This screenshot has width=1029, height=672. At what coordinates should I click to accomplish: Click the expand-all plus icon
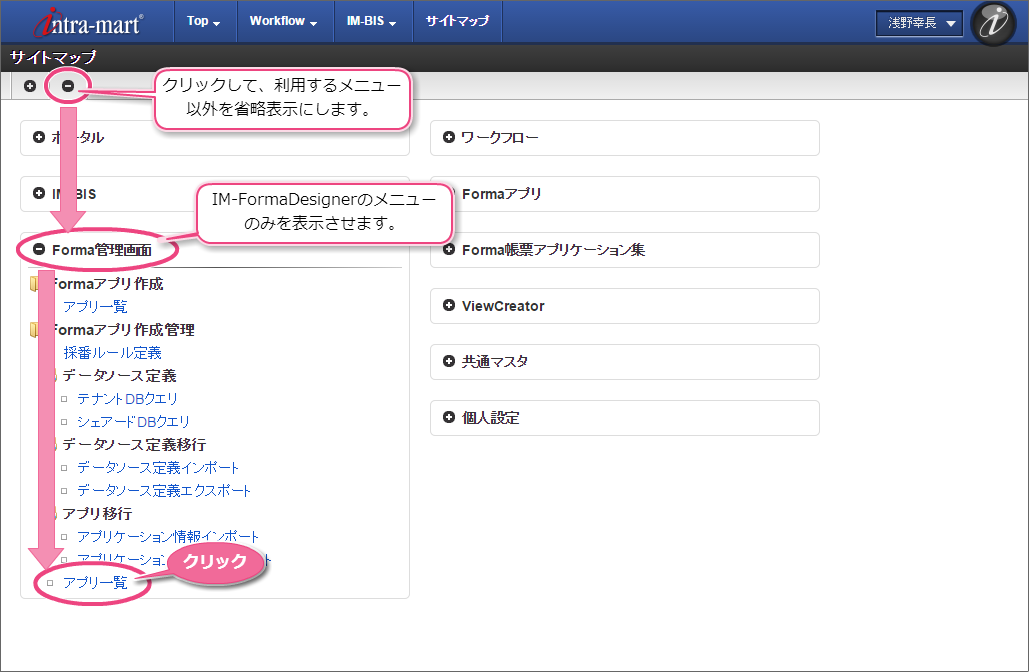30,86
